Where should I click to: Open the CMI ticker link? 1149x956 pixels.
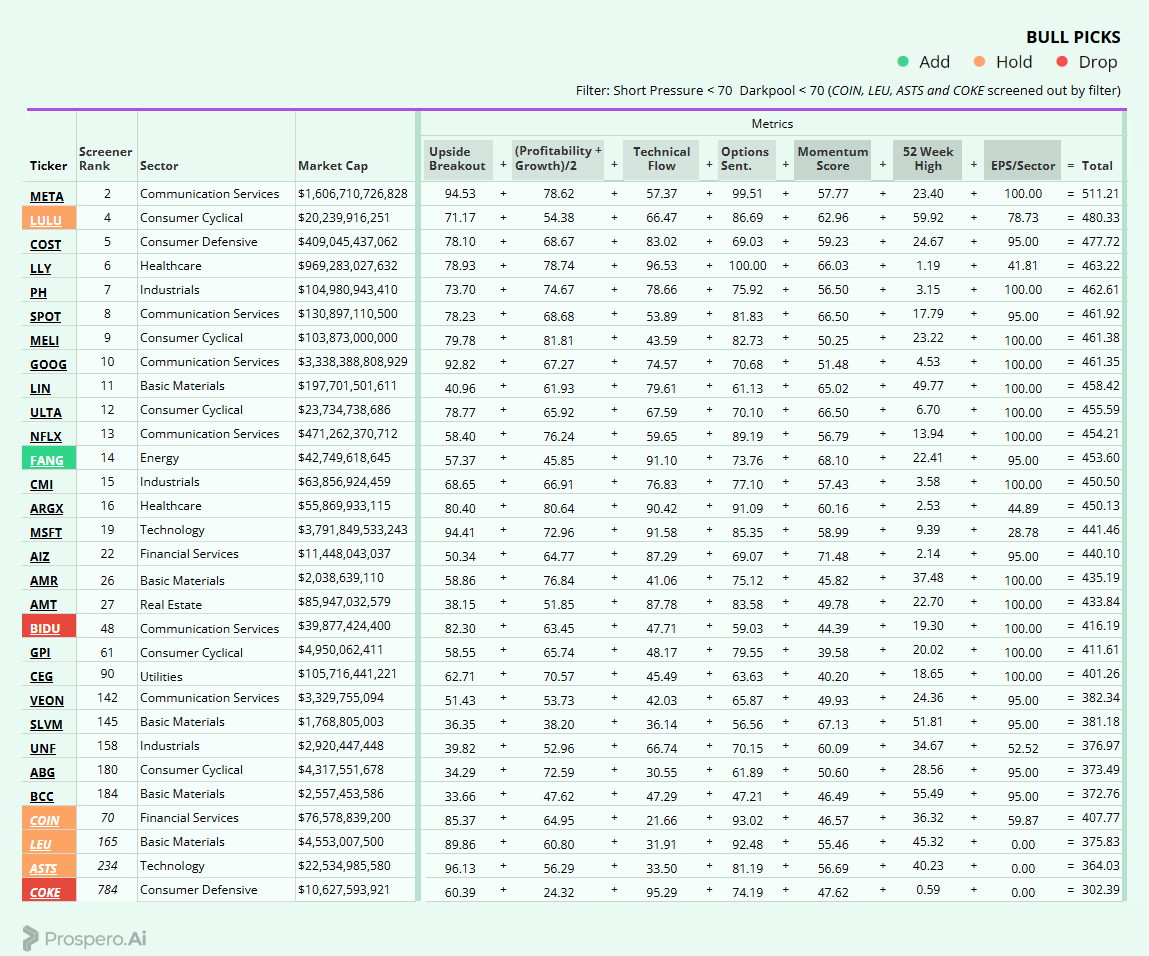click(42, 485)
